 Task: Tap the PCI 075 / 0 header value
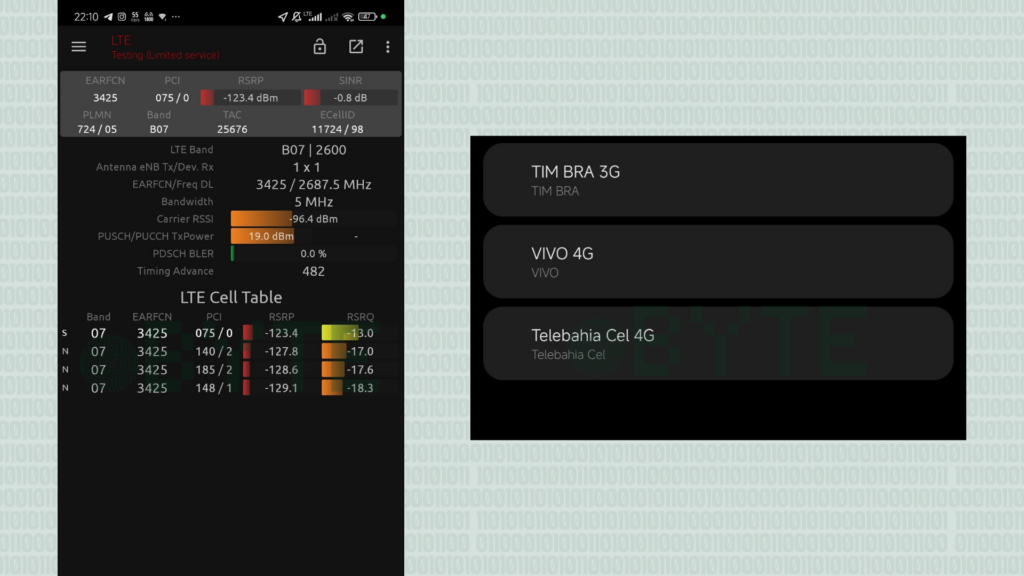(x=172, y=97)
